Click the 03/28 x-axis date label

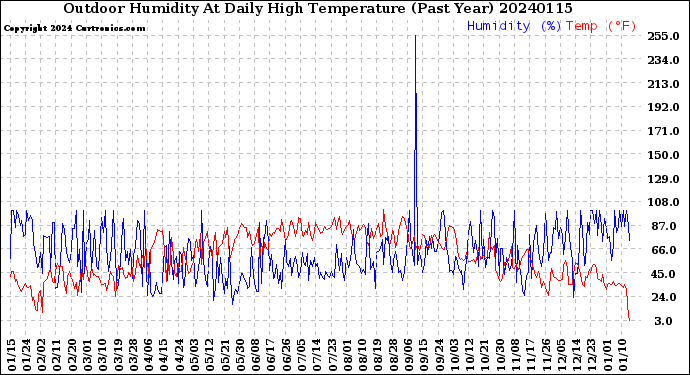coord(134,355)
